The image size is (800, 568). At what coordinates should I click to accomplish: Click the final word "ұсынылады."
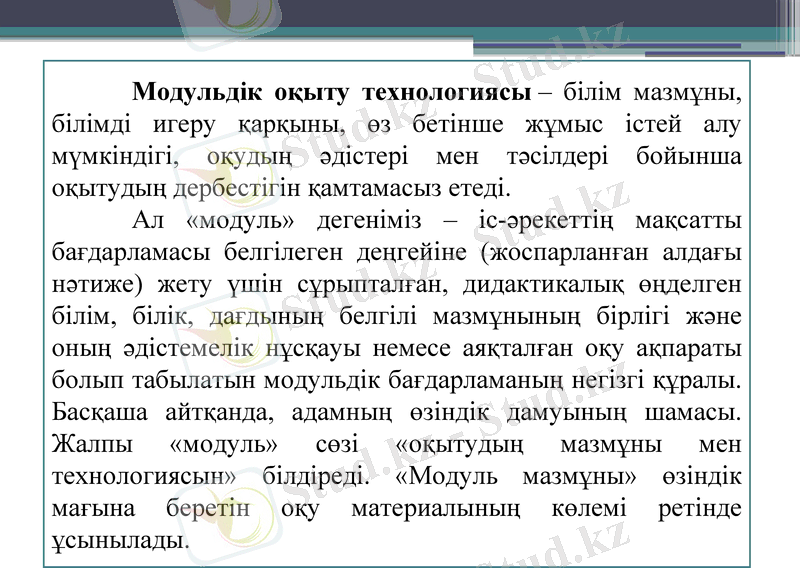(121, 540)
